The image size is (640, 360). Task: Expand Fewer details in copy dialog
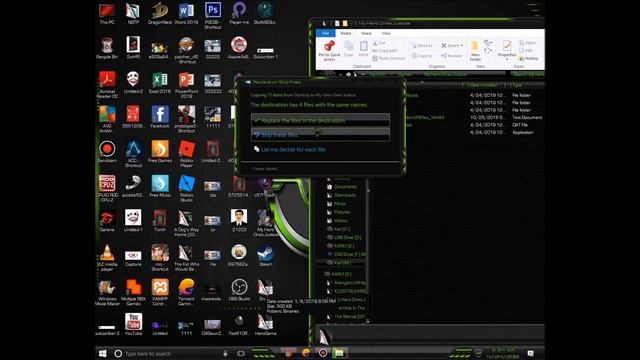point(264,169)
